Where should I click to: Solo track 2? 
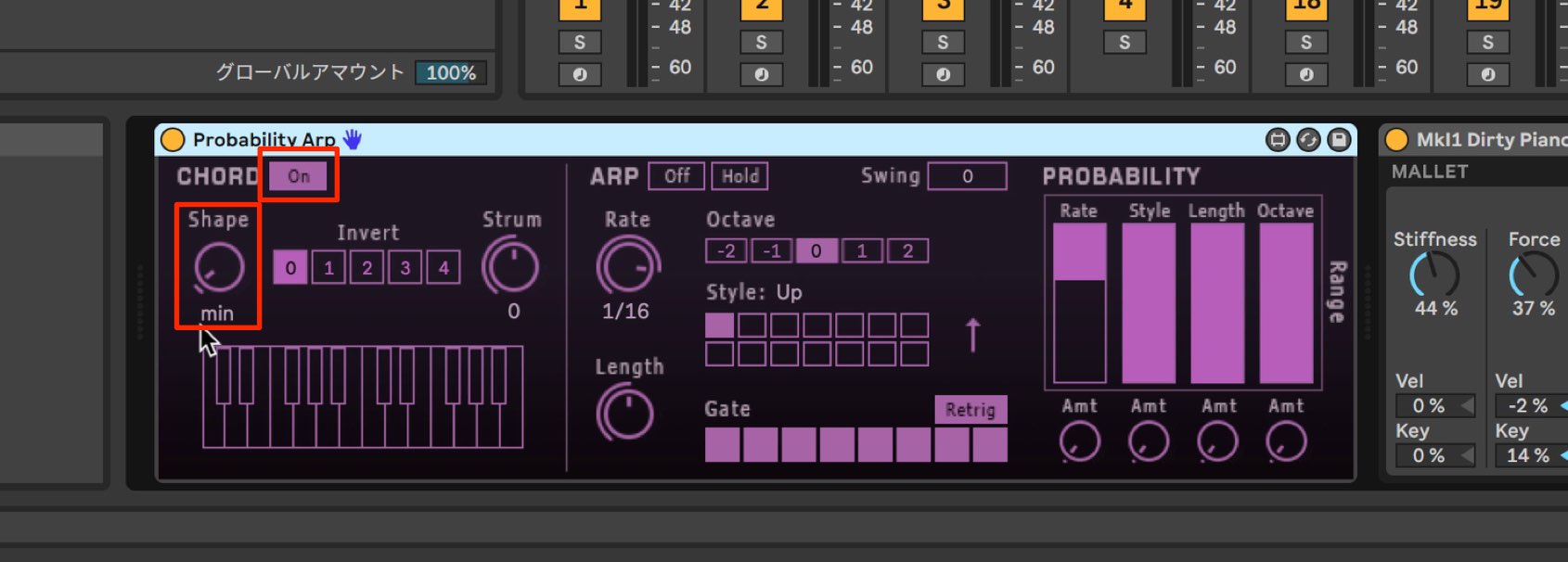762,42
